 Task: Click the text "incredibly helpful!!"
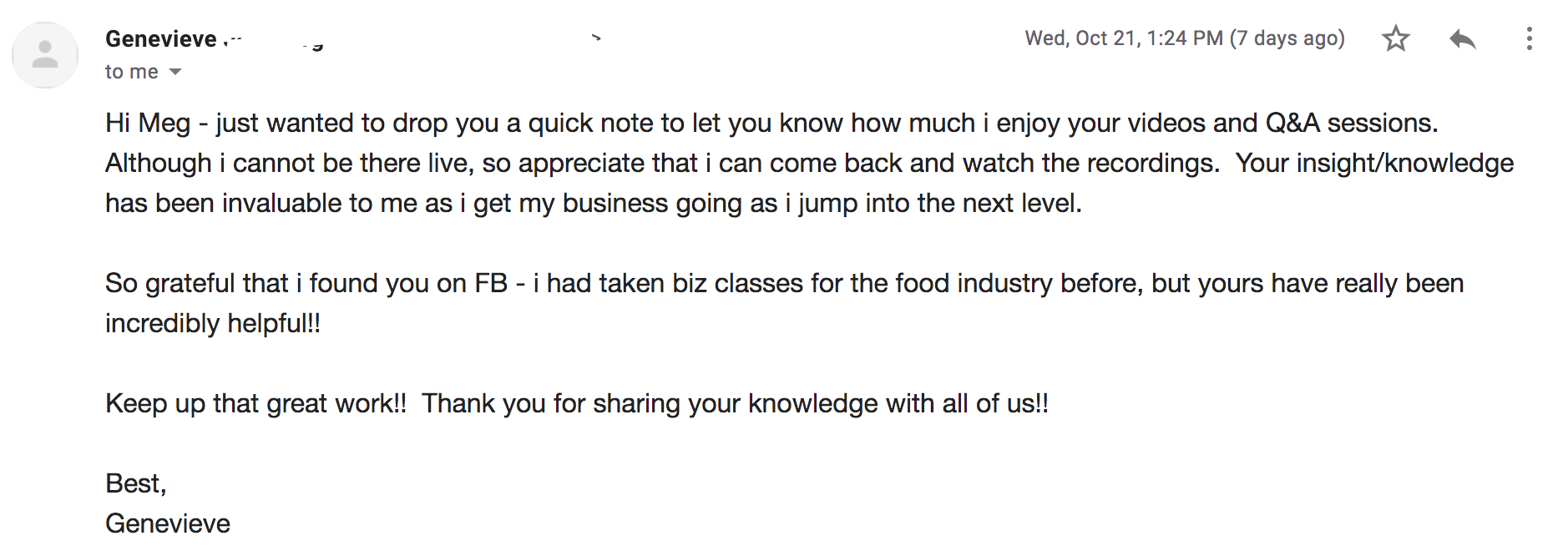(x=213, y=323)
